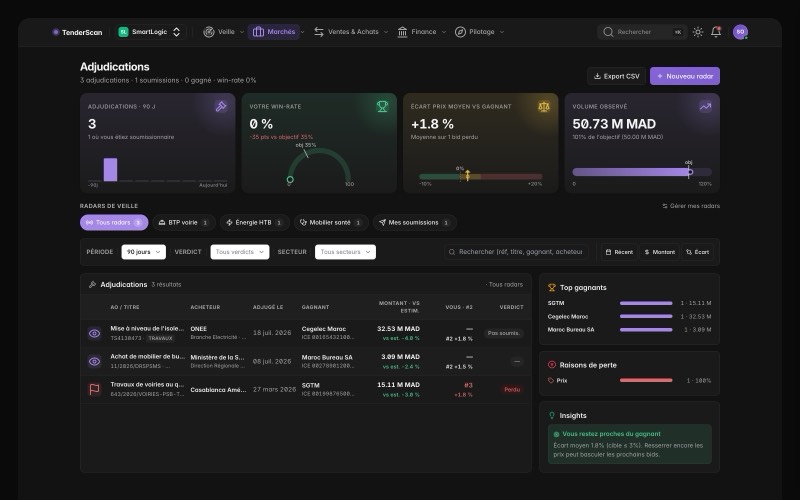This screenshot has width=800, height=500.
Task: Open the Finance menu
Action: point(421,32)
